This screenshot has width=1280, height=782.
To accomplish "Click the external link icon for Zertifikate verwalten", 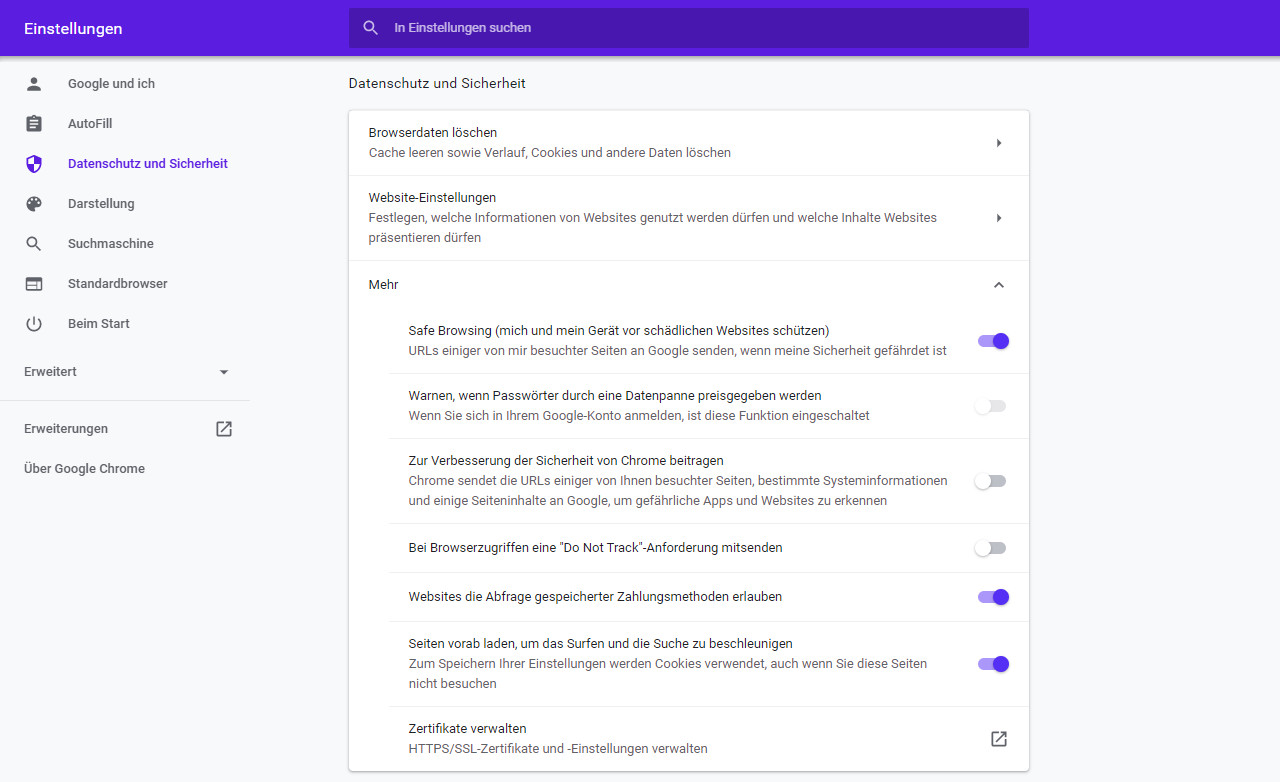I will click(999, 739).
